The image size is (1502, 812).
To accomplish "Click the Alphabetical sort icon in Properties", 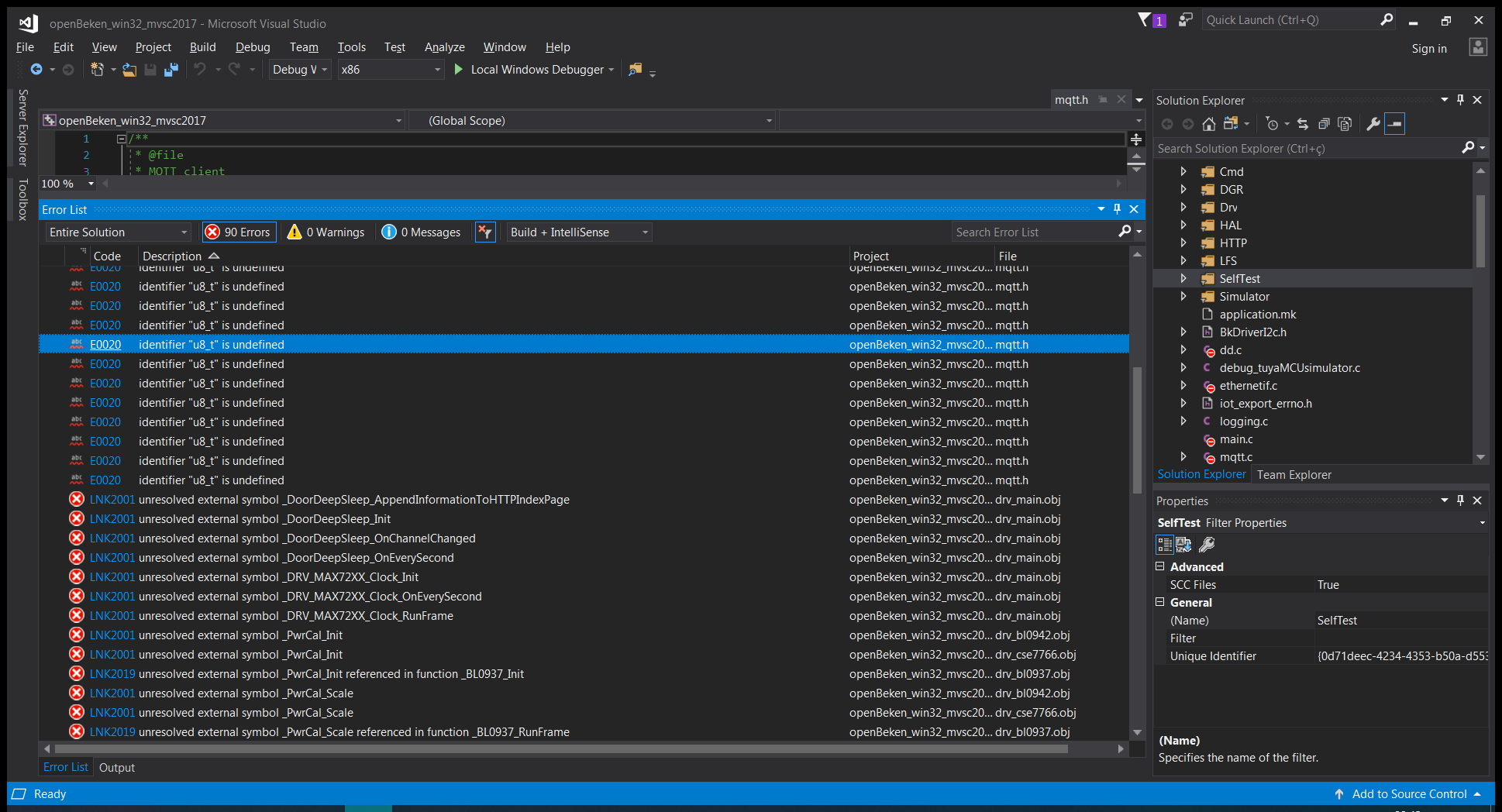I will (1183, 545).
